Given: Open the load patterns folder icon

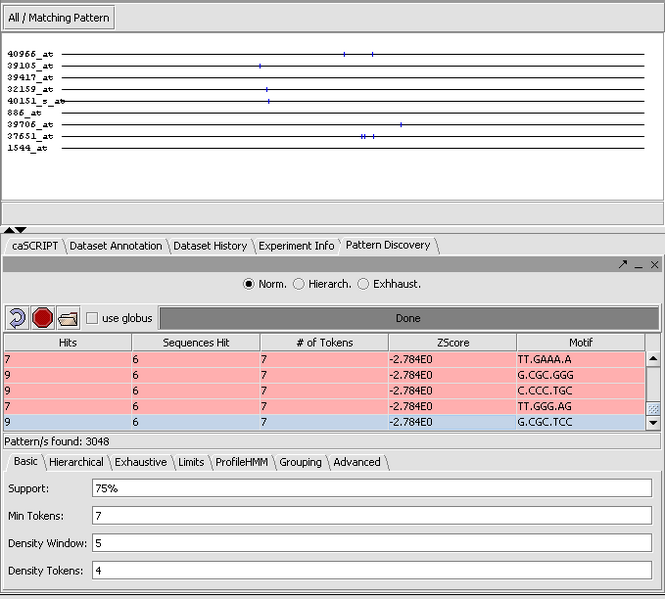Looking at the screenshot, I should coord(68,318).
